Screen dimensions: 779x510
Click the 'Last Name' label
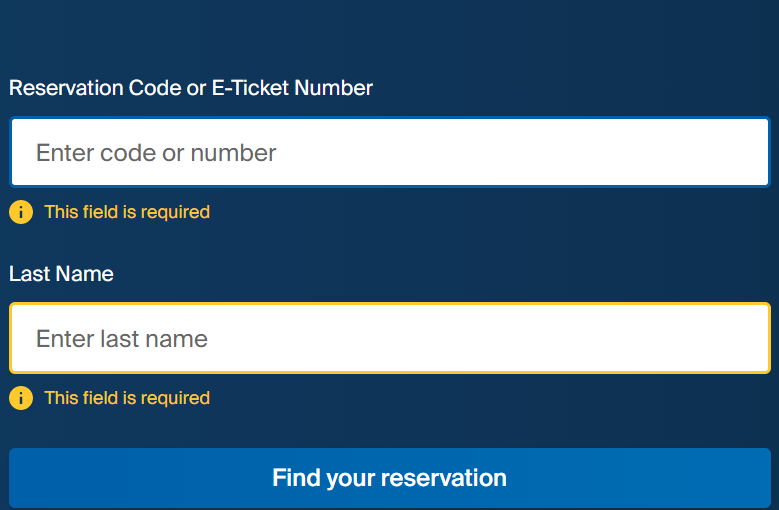click(x=61, y=274)
